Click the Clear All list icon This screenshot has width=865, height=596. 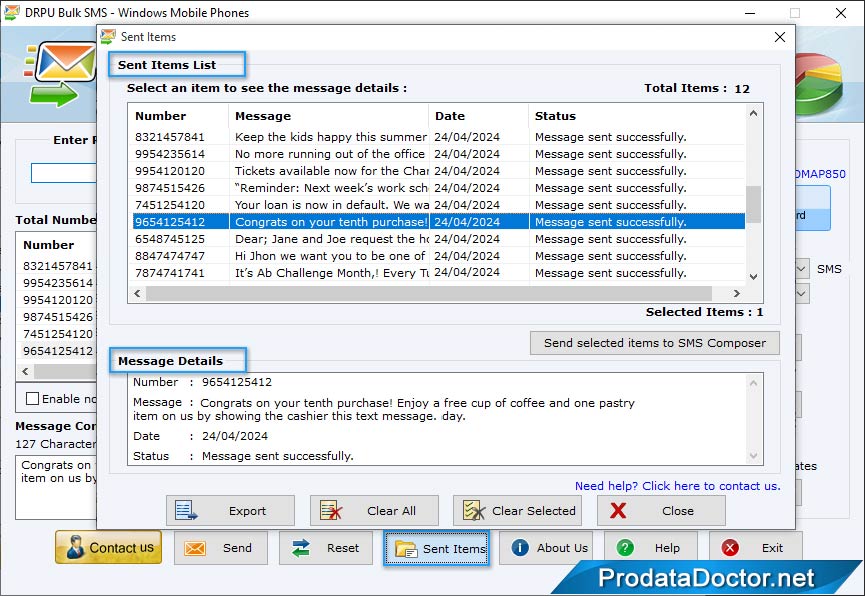331,510
